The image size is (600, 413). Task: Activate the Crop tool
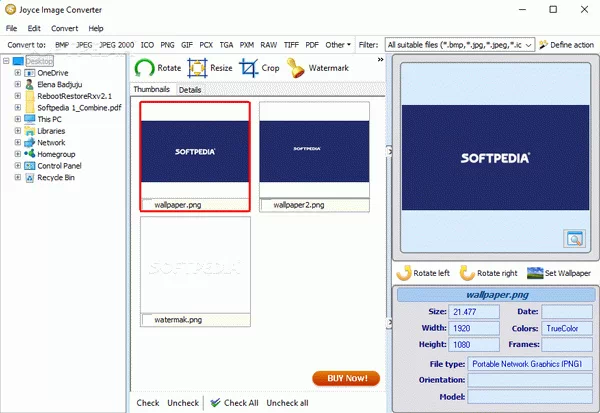point(247,68)
